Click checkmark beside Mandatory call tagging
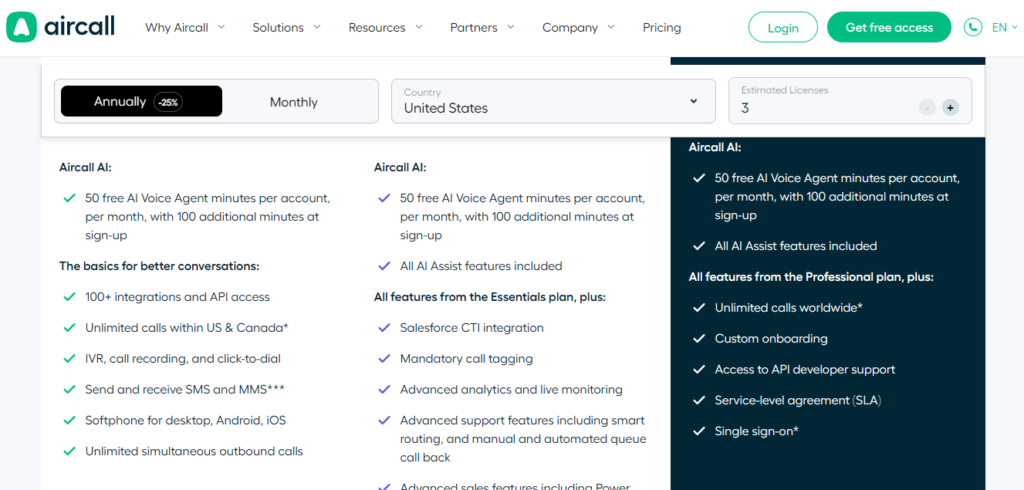The height and width of the screenshot is (490, 1024). pyautogui.click(x=384, y=359)
